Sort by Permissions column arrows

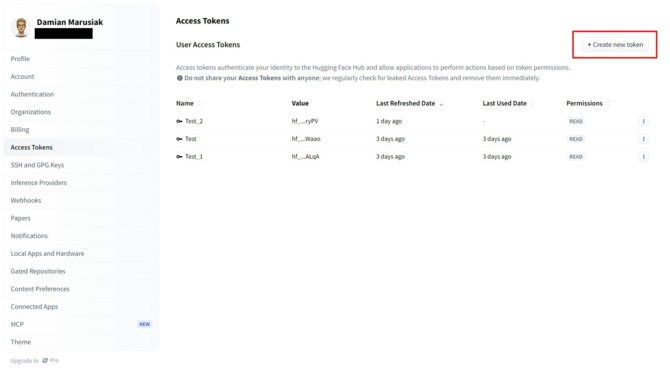pos(608,103)
